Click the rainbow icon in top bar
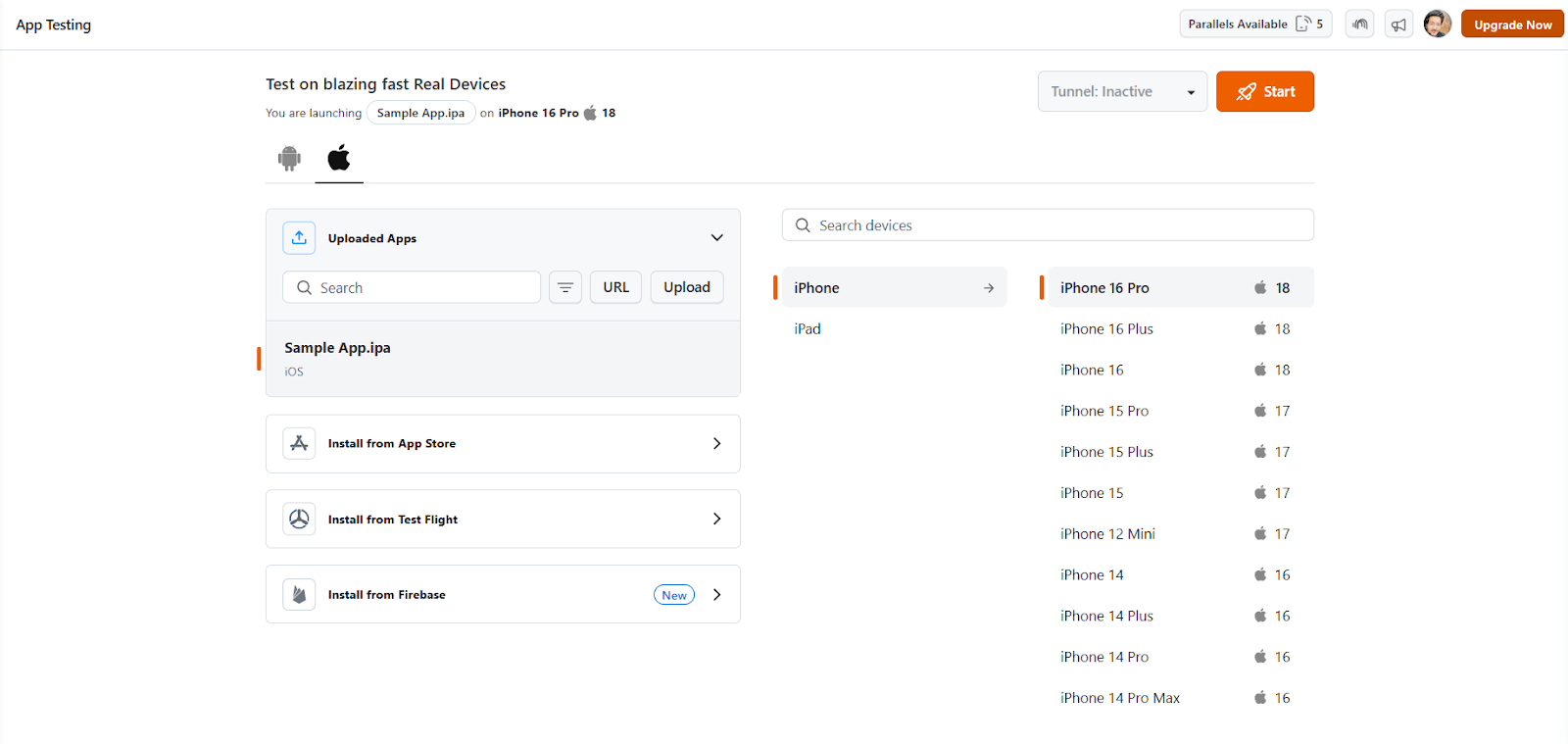Image resolution: width=1568 pixels, height=744 pixels. 1359,25
